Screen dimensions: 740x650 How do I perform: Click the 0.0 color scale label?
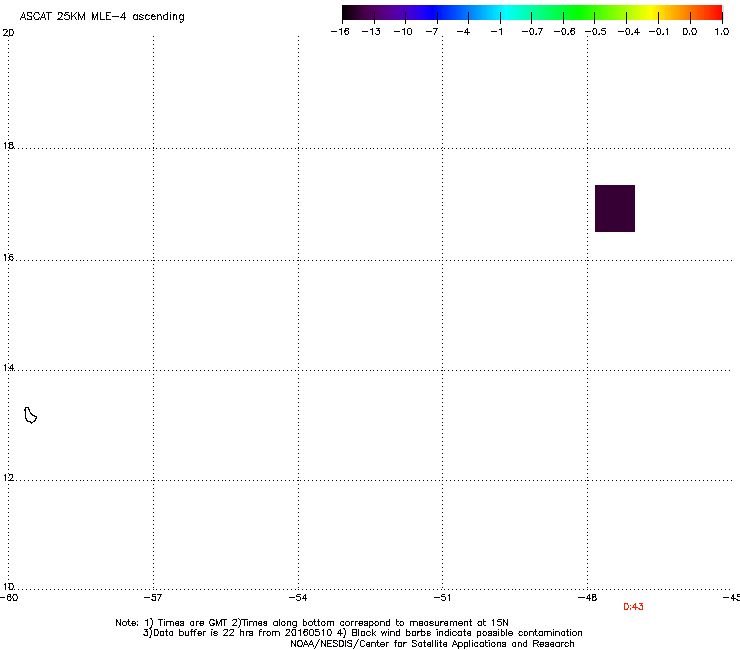[x=690, y=32]
